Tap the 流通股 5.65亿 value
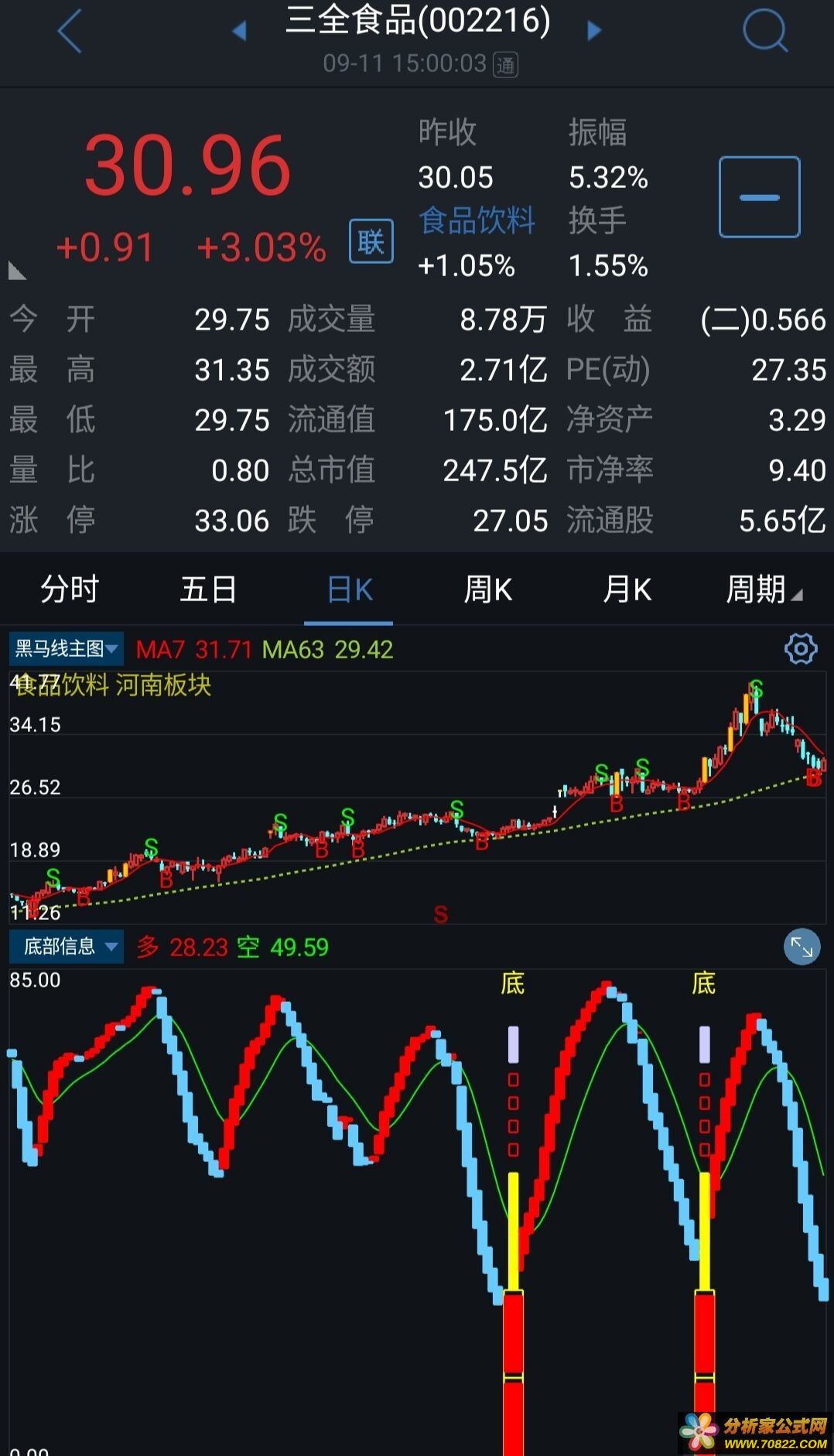Viewport: 834px width, 1456px height. [x=782, y=521]
